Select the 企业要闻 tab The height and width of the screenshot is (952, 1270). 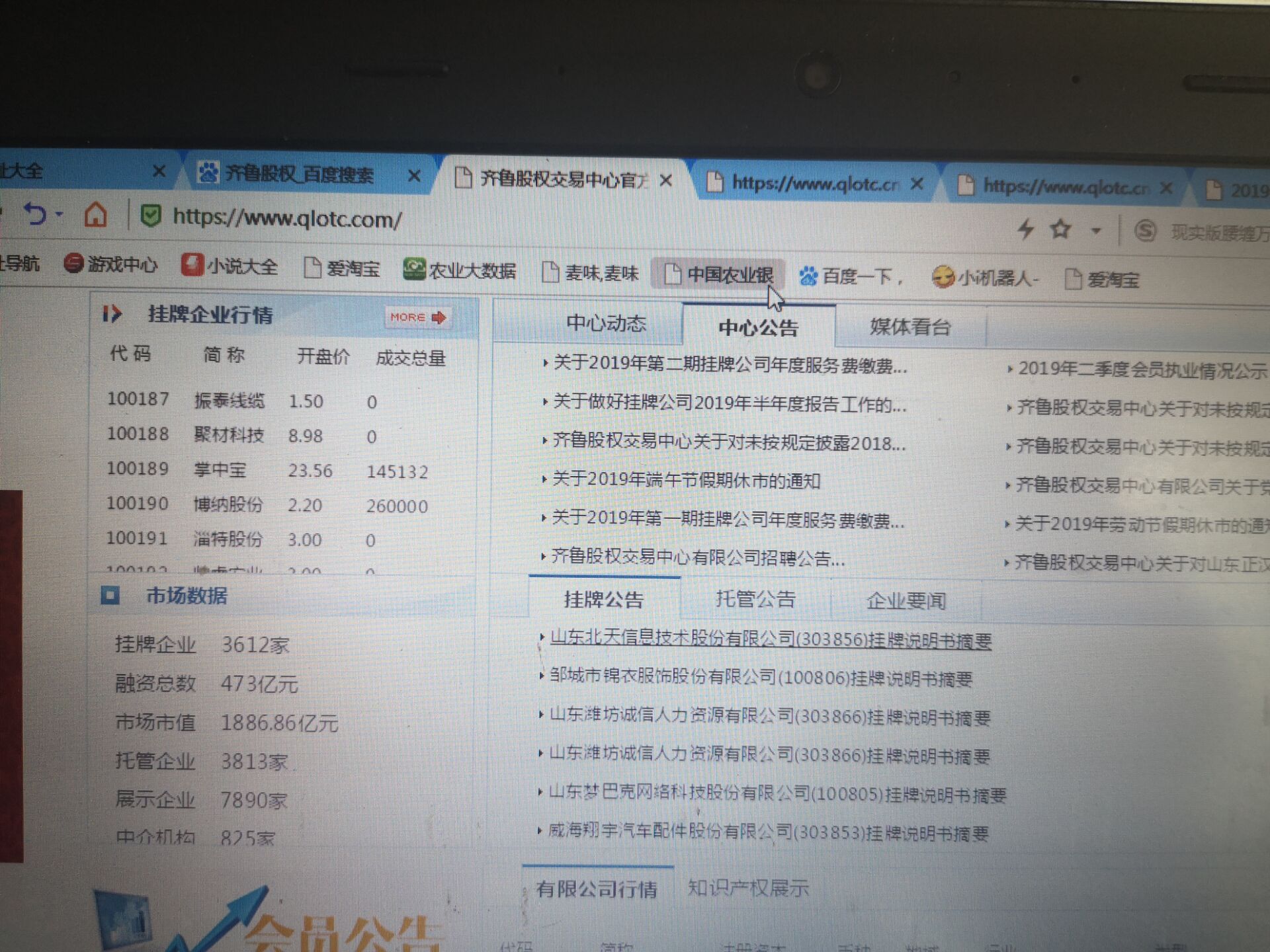(906, 601)
